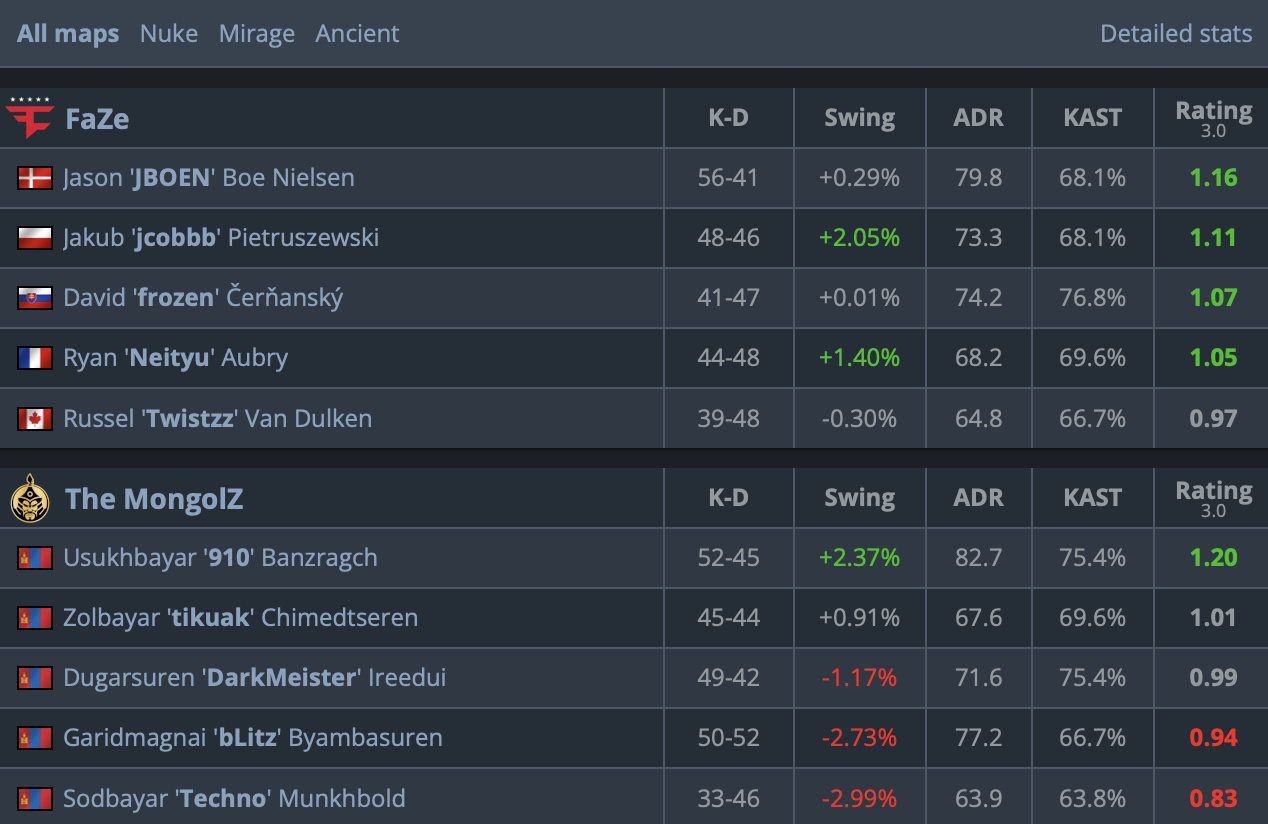Screen dimensions: 1268x824
Task: Open Zolbayar 'tikuak' Chimedtseren's profile
Action: coord(241,618)
